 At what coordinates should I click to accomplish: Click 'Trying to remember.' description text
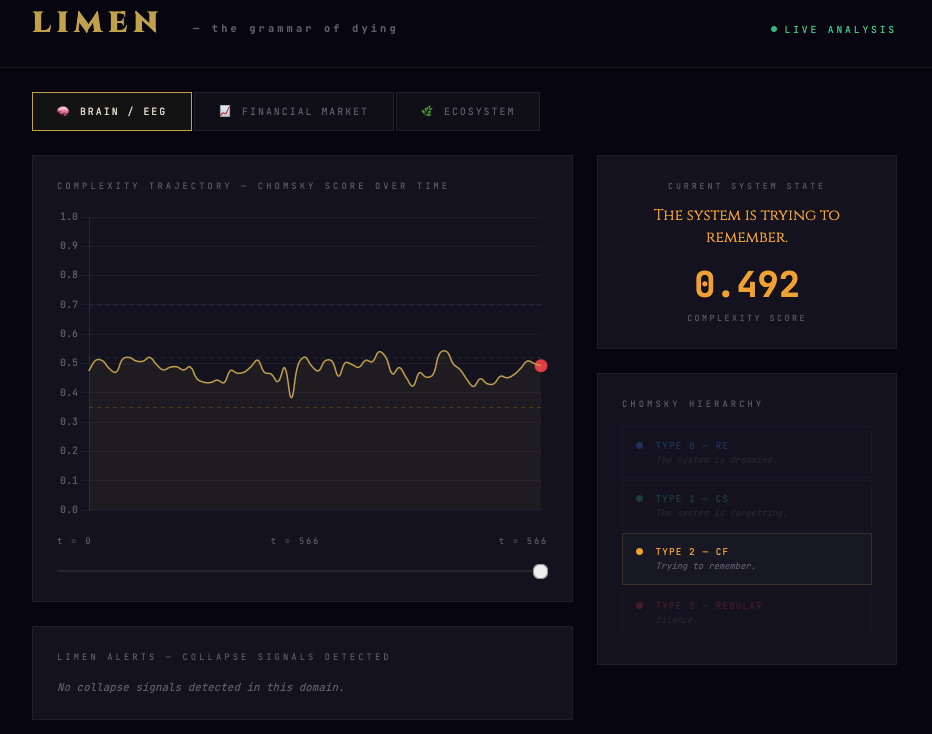coord(706,566)
